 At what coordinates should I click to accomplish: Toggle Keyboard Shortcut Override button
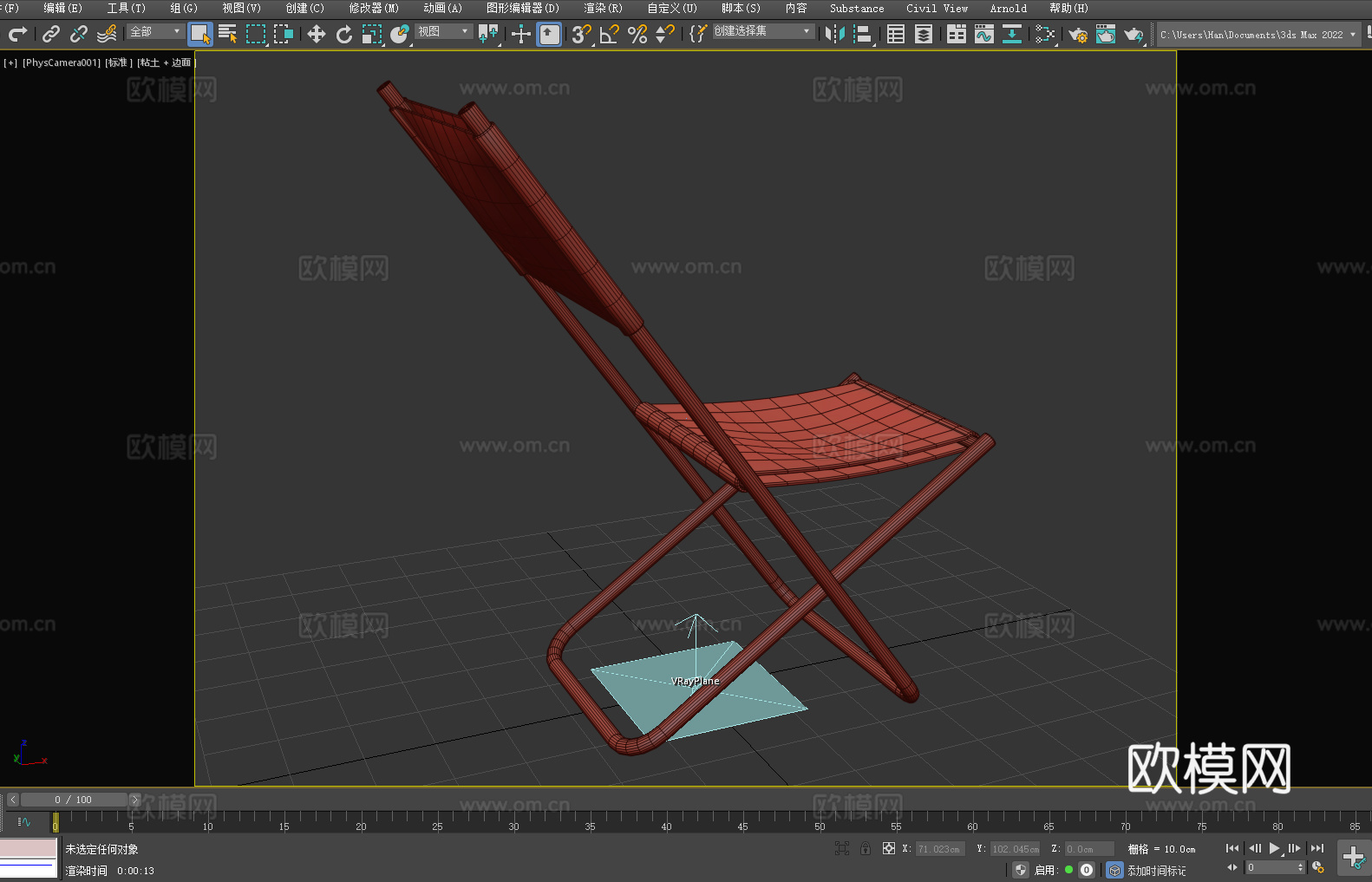click(x=549, y=34)
